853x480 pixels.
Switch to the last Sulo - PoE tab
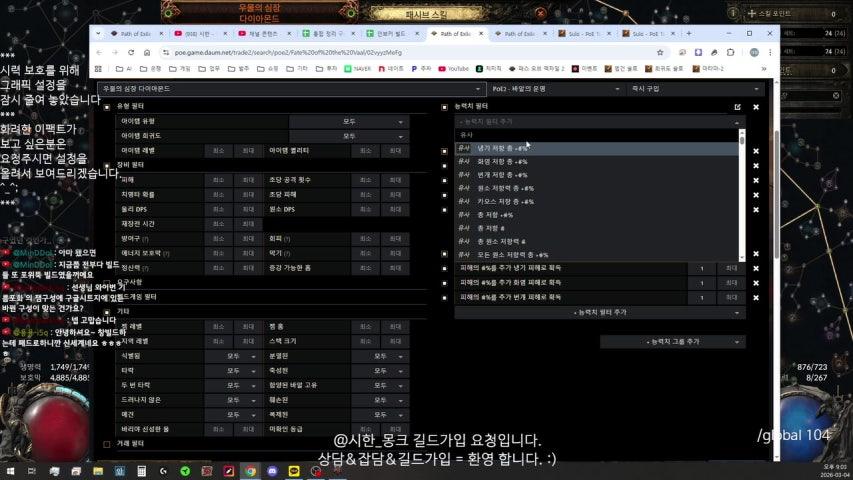coord(647,33)
